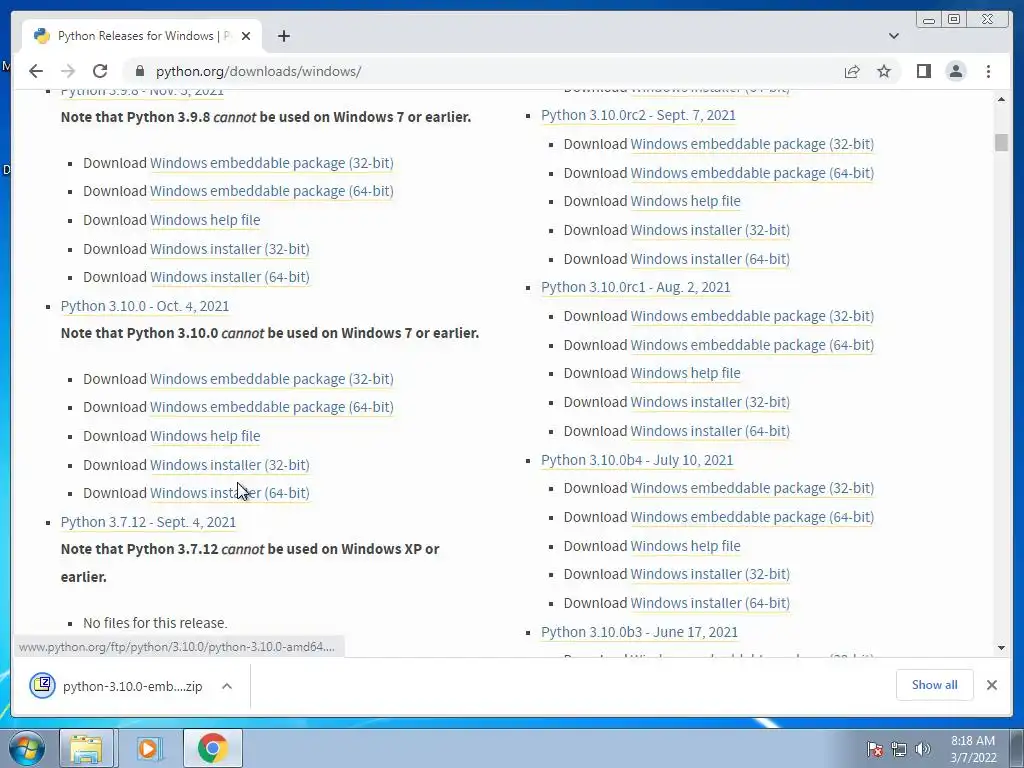Open Python 3.10.0 - Oct. 4, 2021 release

pos(145,306)
